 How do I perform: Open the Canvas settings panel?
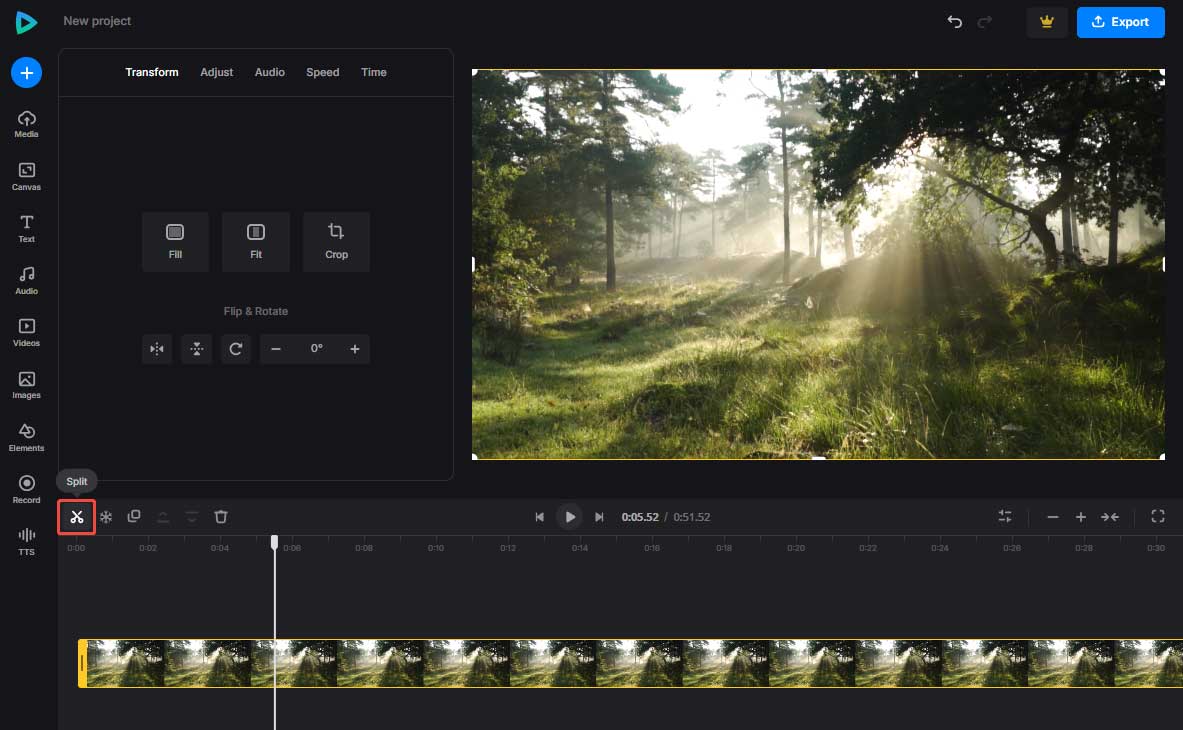26,176
